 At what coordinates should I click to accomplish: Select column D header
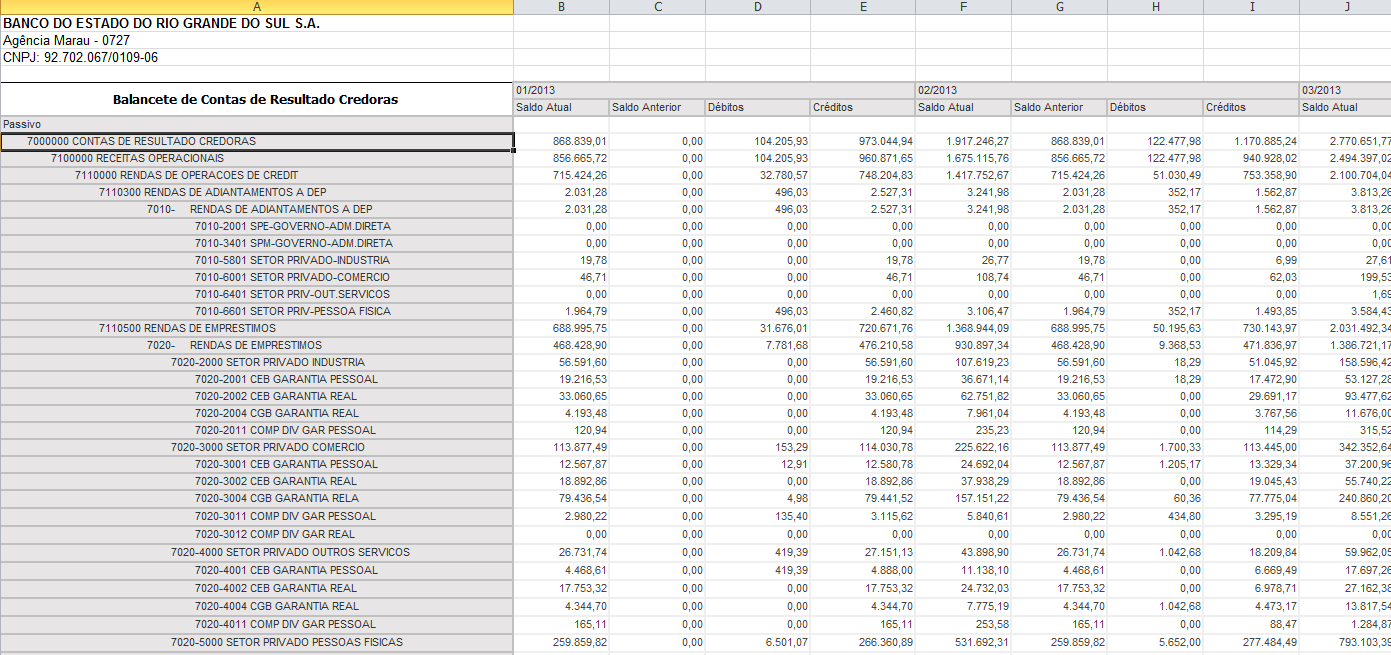[x=757, y=7]
